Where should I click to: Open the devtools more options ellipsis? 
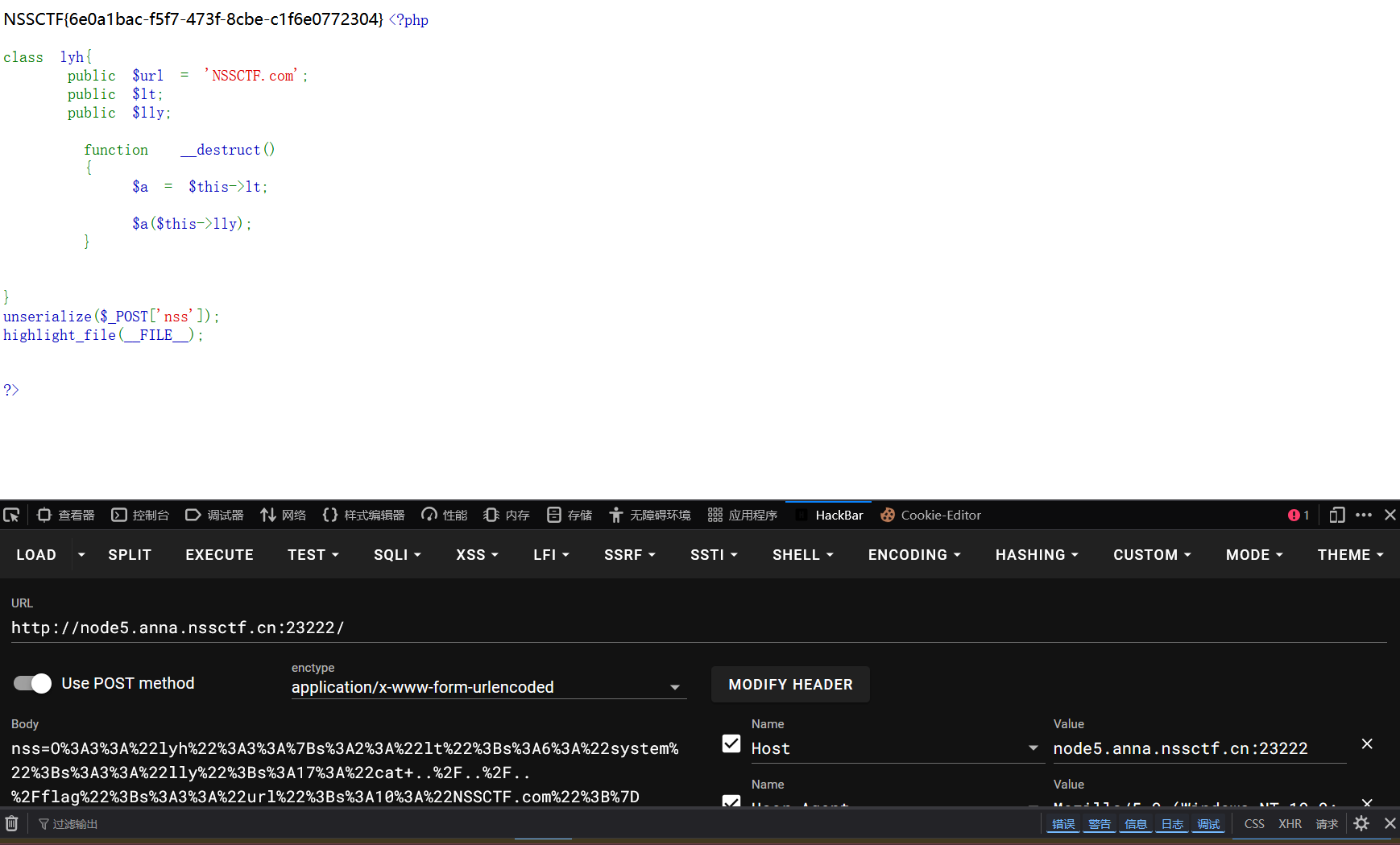click(1364, 515)
